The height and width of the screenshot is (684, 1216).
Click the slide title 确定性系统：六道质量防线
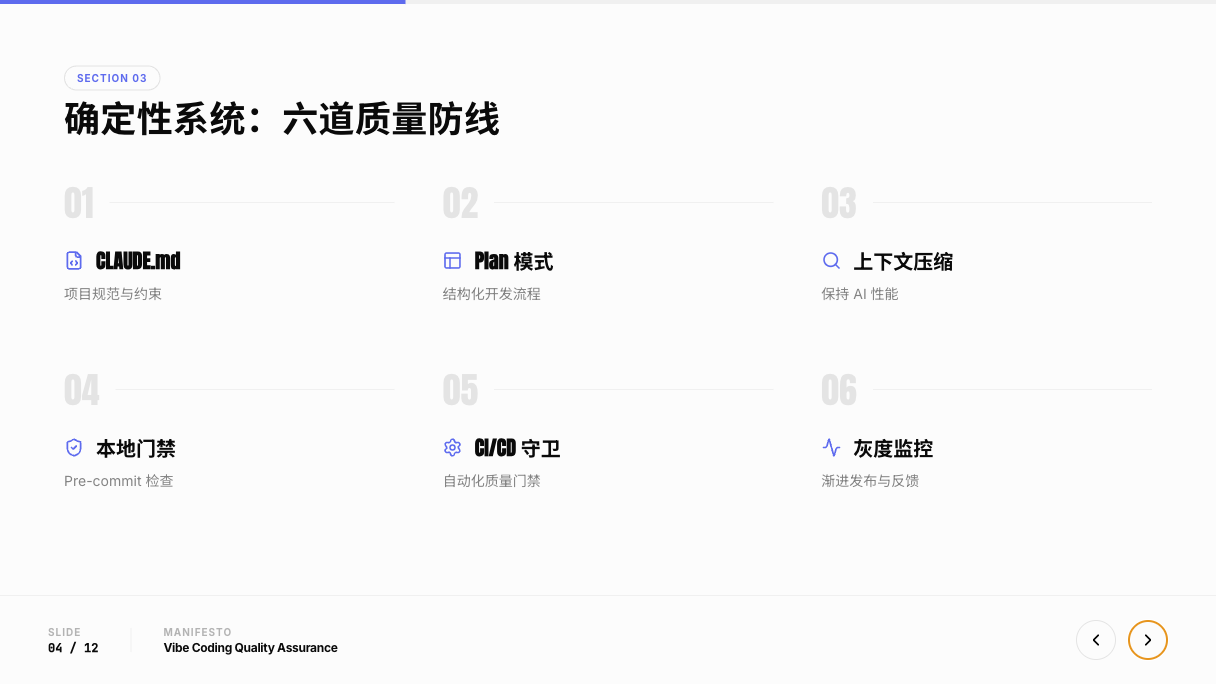(282, 119)
